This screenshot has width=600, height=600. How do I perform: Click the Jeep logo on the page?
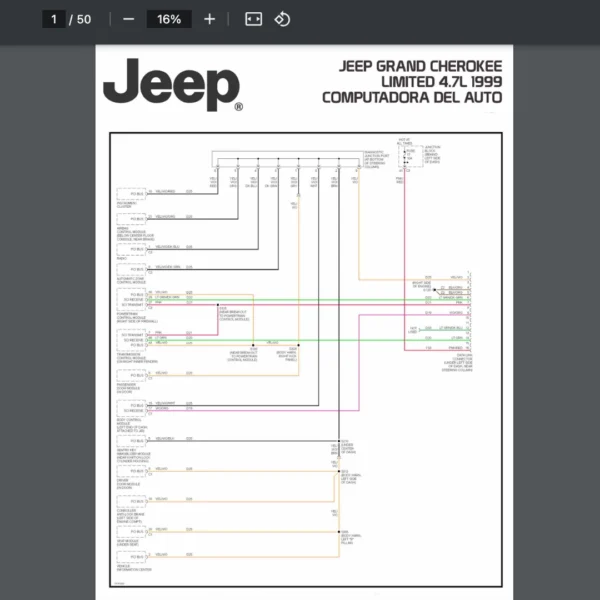[172, 85]
